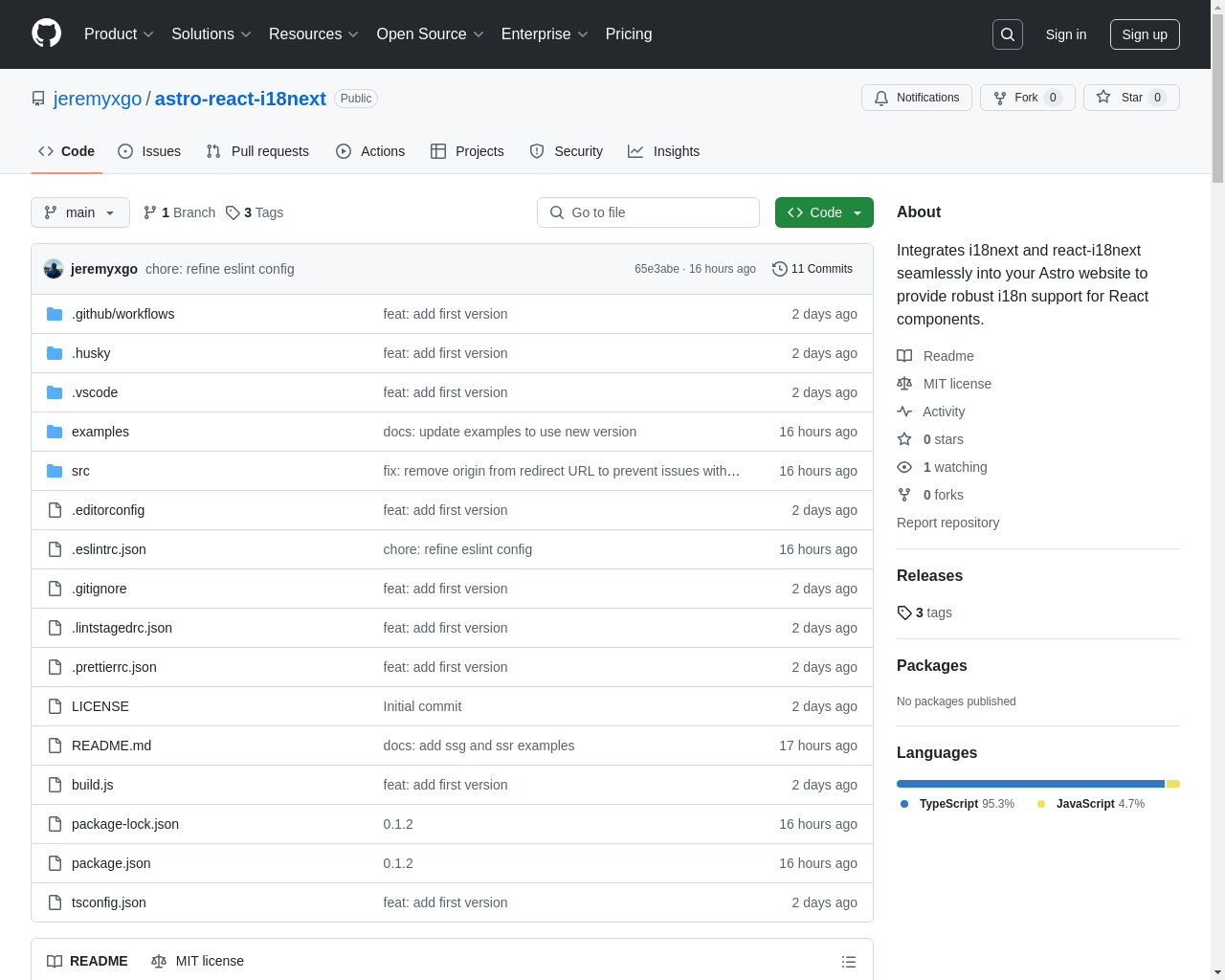
Task: Click the .github/workflows folder icon
Action: point(55,314)
